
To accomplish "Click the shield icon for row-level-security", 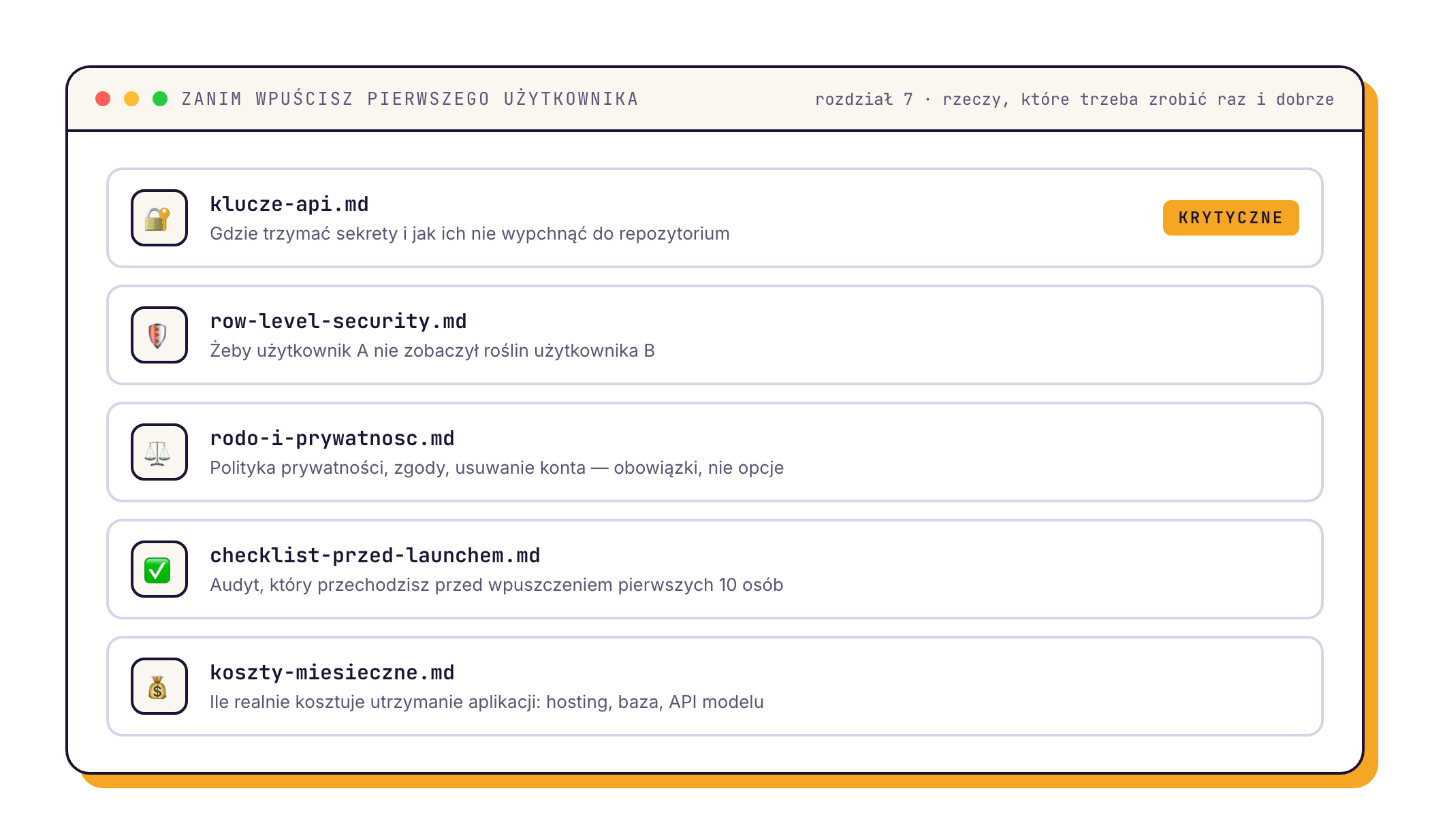I will tap(159, 335).
